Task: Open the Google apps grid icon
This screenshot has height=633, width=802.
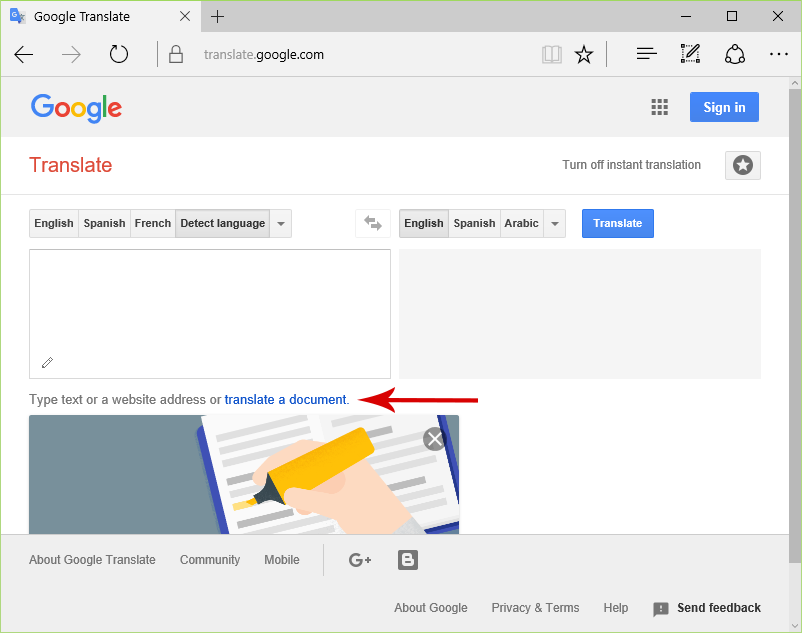Action: [659, 107]
